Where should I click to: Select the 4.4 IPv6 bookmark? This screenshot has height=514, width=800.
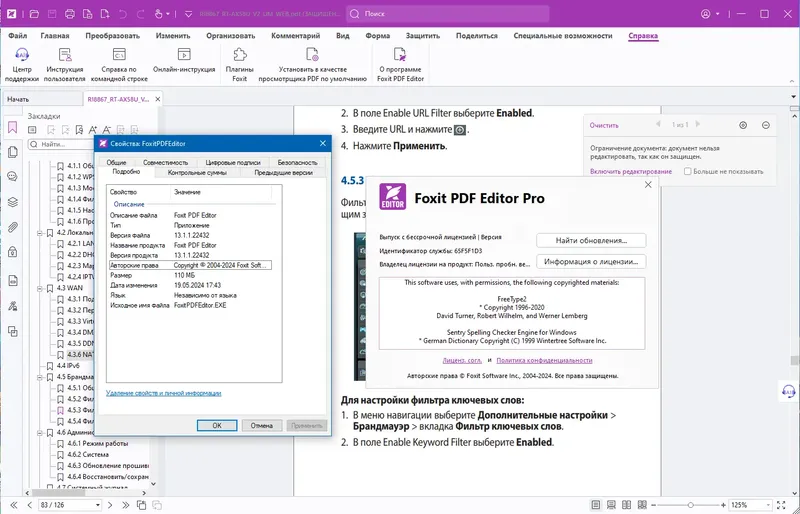(68, 366)
